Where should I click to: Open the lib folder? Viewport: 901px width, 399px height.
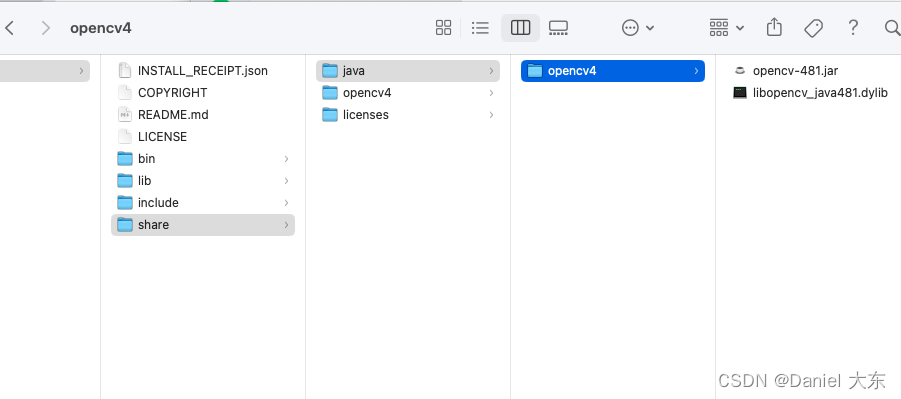[203, 181]
